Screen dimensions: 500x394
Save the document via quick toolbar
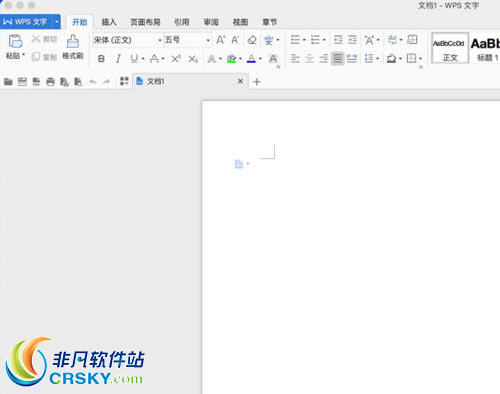22,82
